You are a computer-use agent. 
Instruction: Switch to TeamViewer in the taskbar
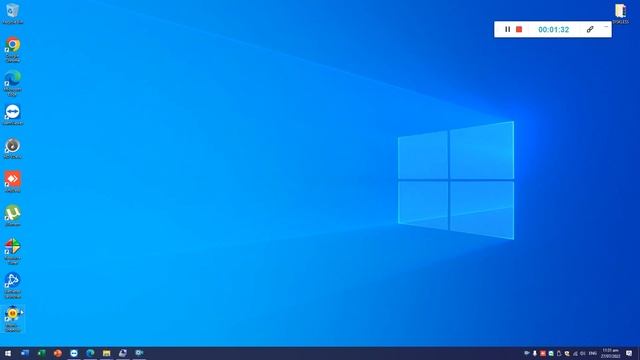[74, 353]
